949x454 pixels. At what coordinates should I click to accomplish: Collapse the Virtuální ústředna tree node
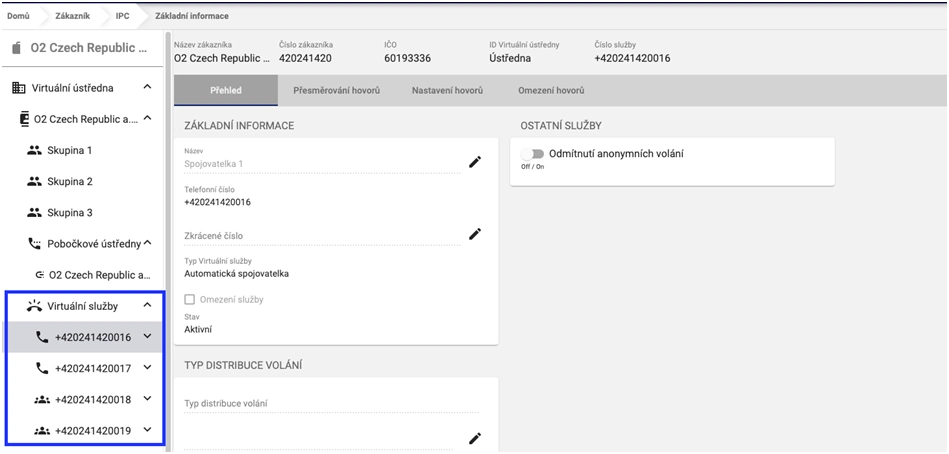tap(147, 88)
